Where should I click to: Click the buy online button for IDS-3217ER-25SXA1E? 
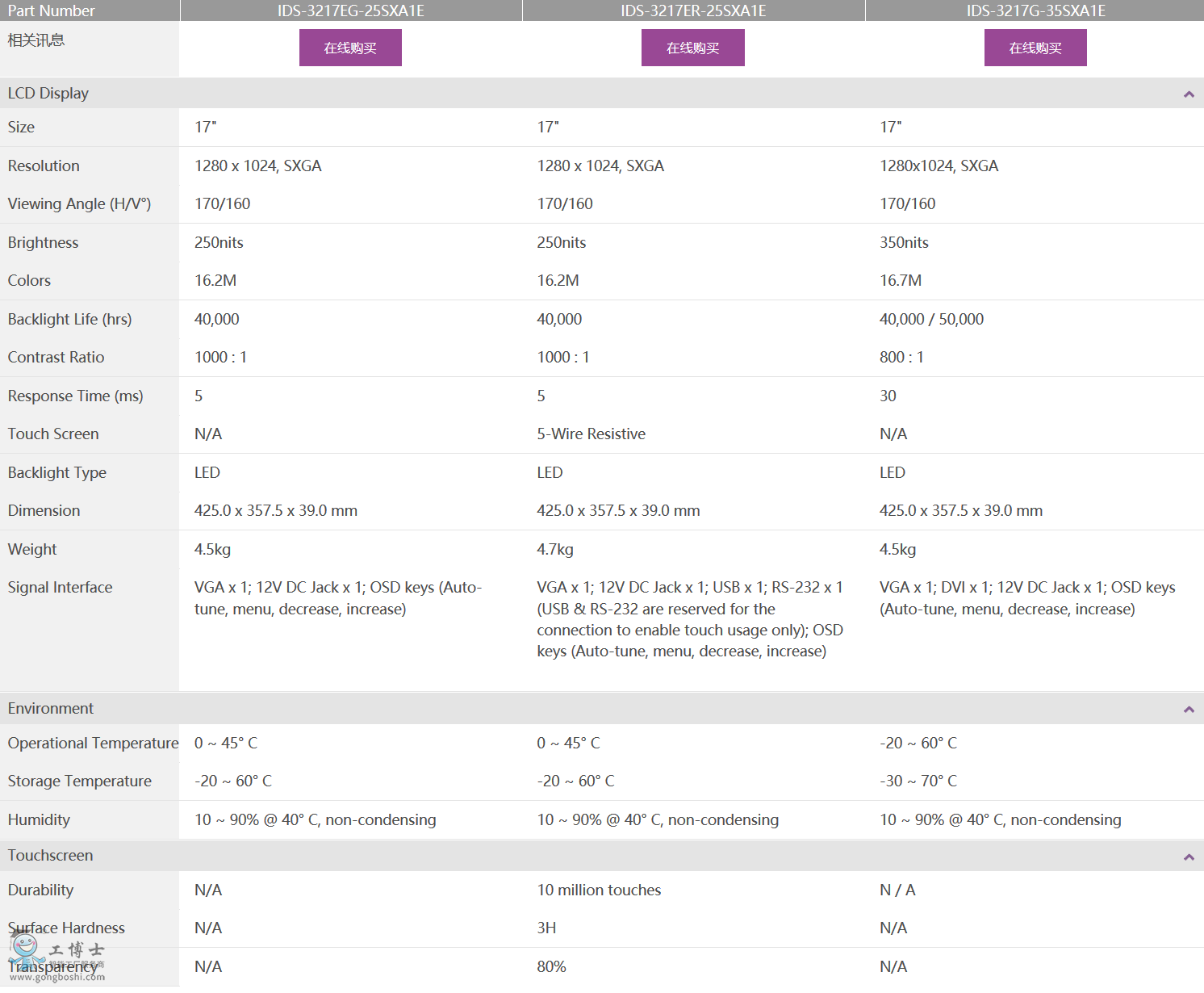692,48
